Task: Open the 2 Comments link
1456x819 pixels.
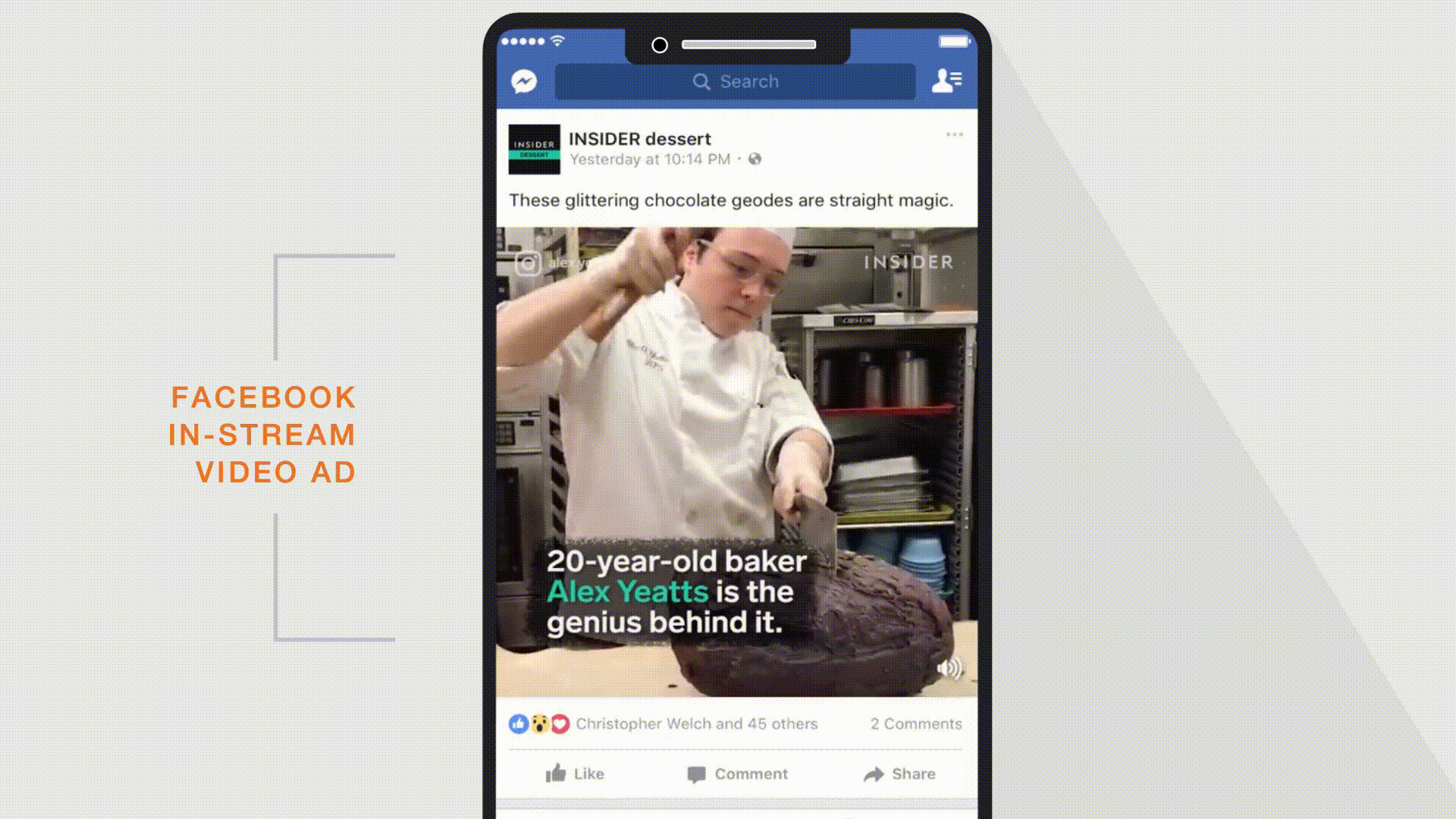Action: pos(916,724)
